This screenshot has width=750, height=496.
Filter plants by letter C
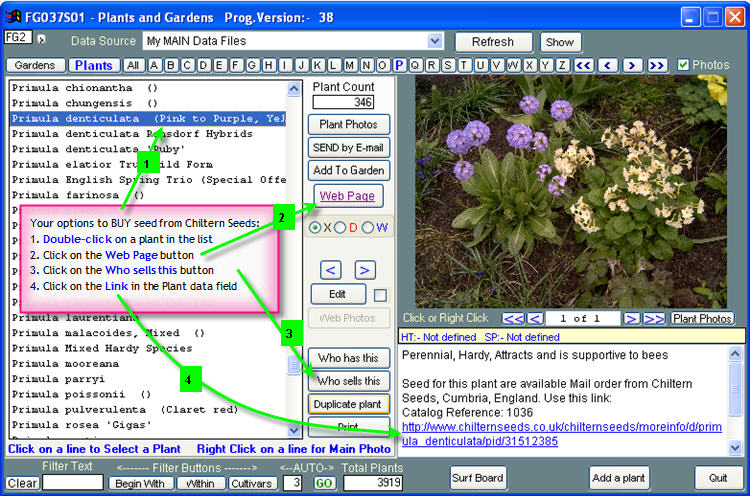(x=187, y=65)
